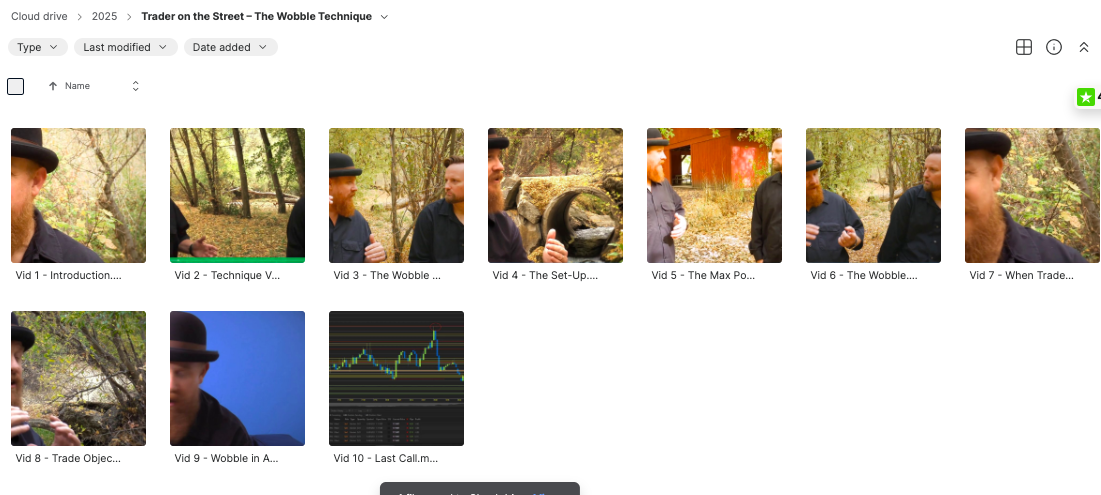Open Vid 9 - Wobble in A blue thumbnail
Viewport: 1101px width, 495px height.
pyautogui.click(x=237, y=378)
